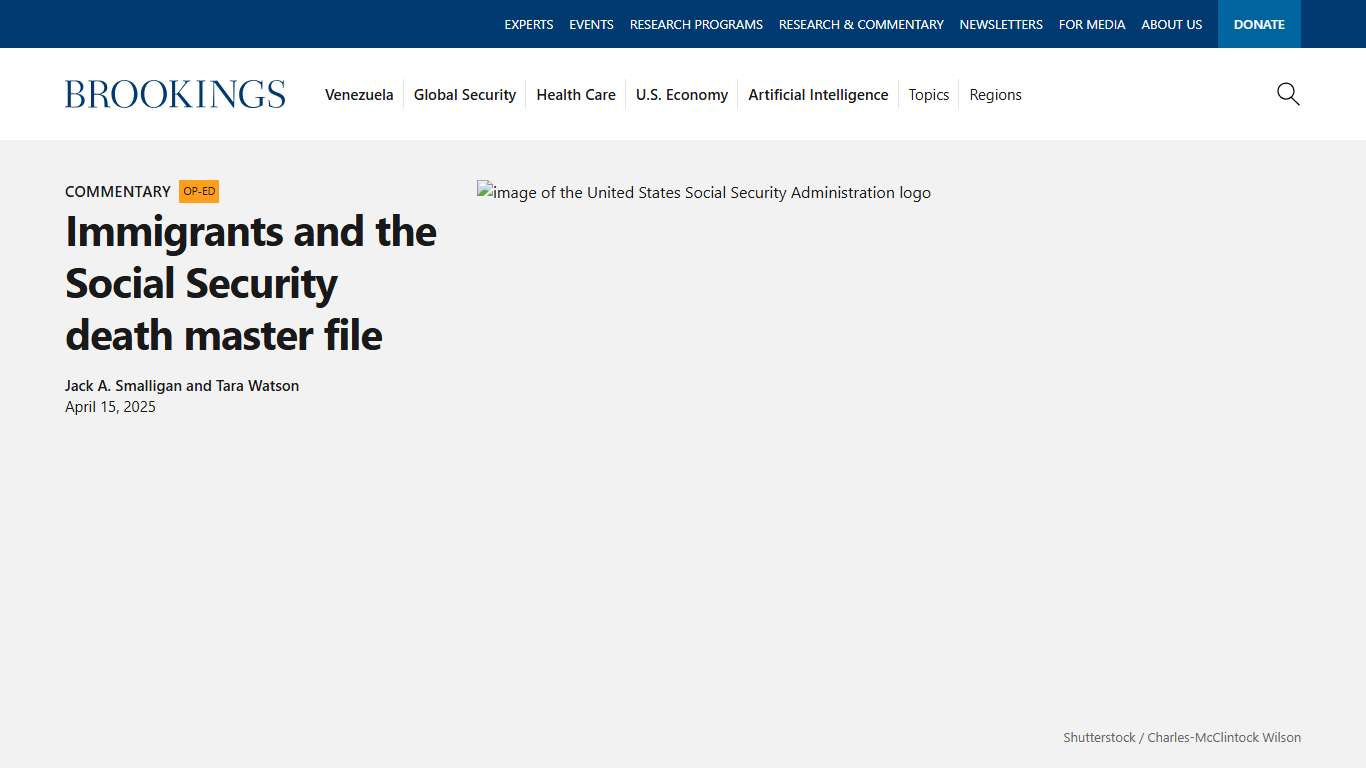Open Research & Commentary
1366x768 pixels.
[861, 24]
